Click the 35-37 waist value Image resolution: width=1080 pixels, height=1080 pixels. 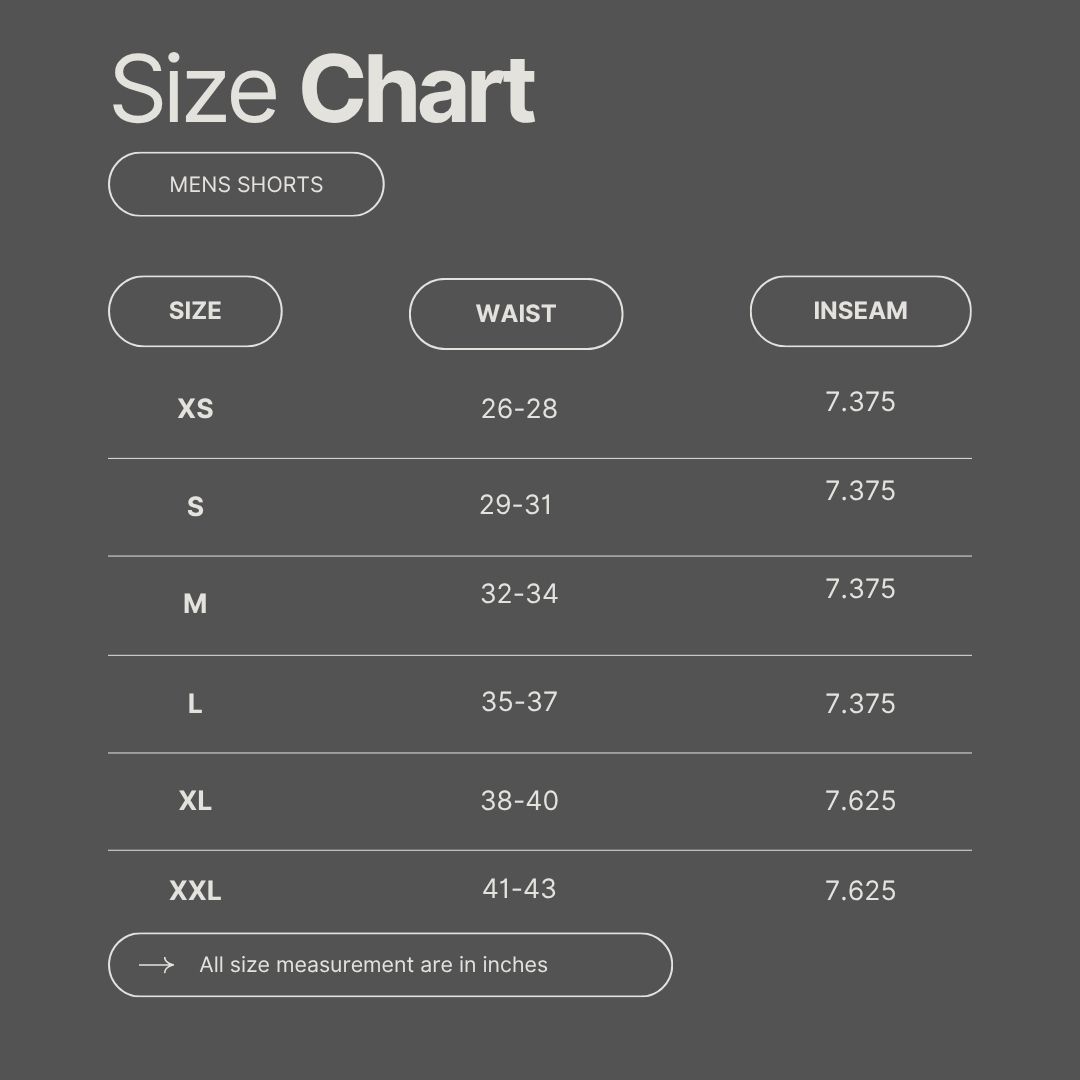(x=519, y=702)
